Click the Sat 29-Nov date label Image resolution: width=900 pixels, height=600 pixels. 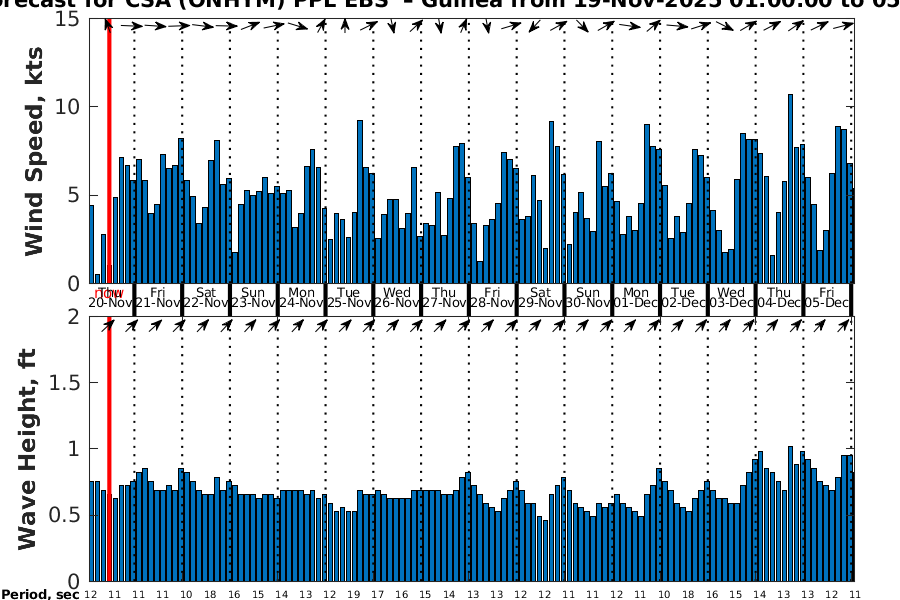[x=541, y=298]
